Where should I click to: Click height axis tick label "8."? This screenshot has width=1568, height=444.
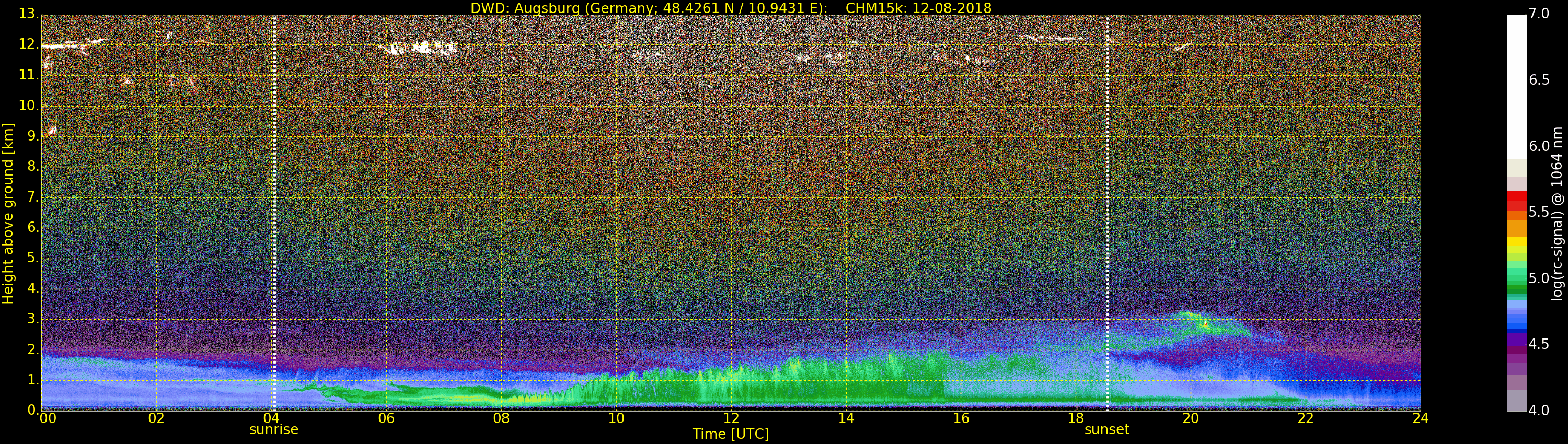coord(33,167)
